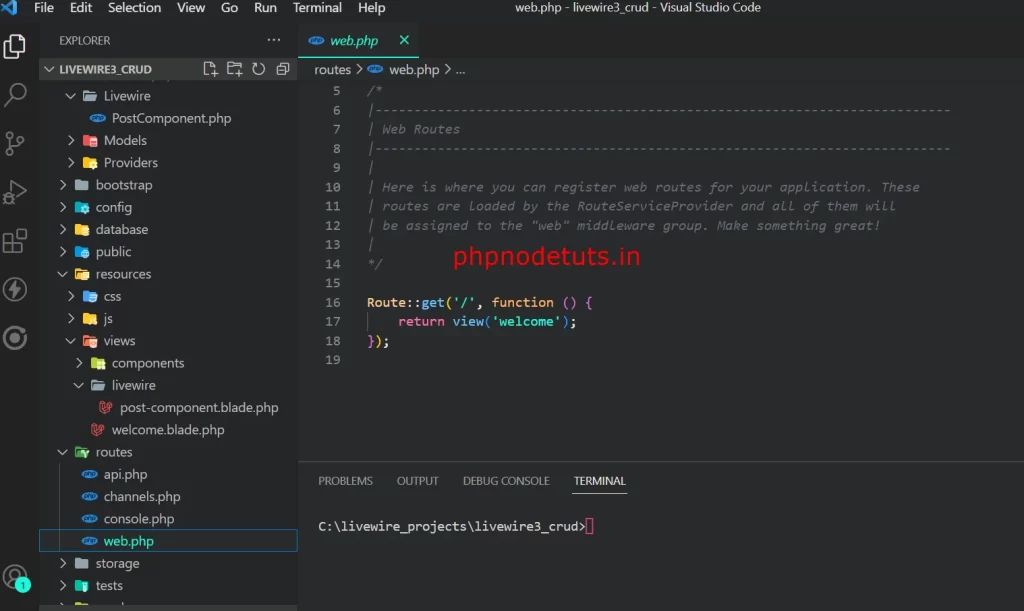Click the breadcrumb ellipsis segment
Image resolution: width=1024 pixels, height=611 pixels.
[x=460, y=70]
